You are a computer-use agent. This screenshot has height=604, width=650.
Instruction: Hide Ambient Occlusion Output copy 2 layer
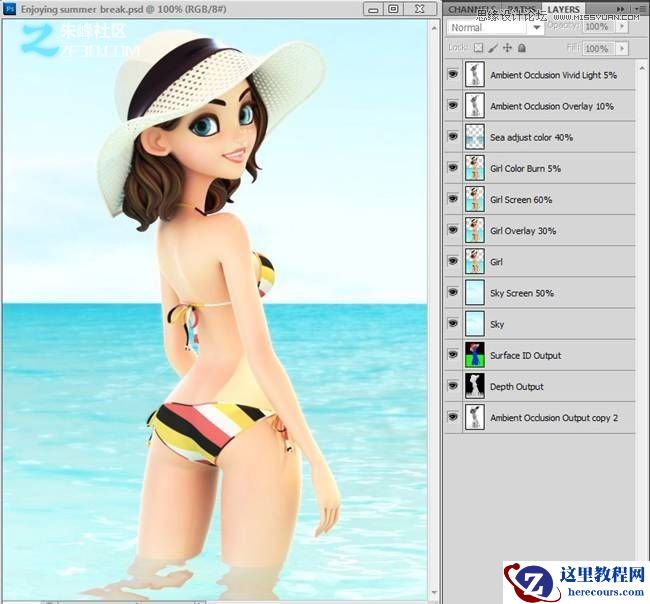[x=453, y=417]
